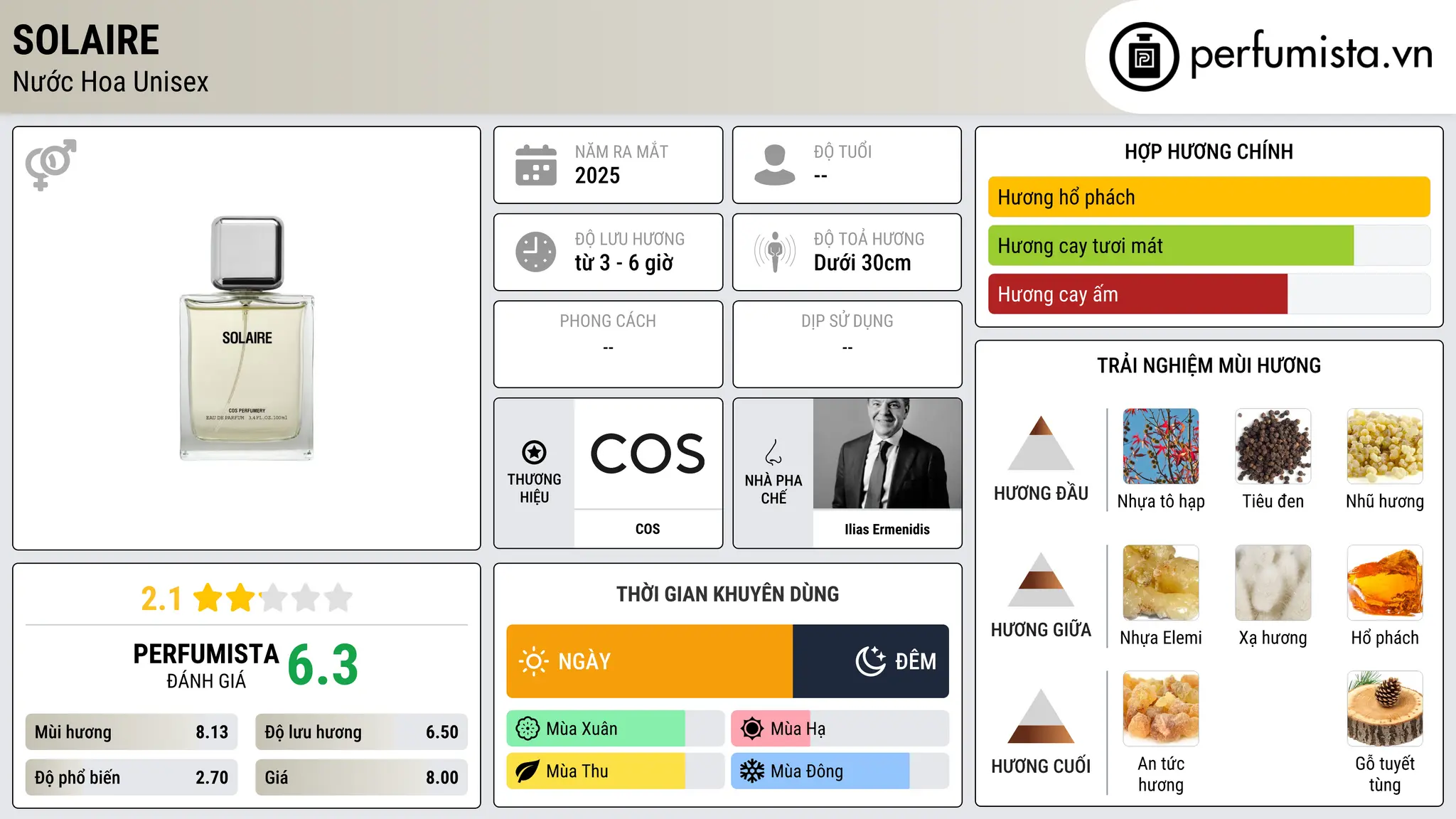Click the sun icon in the Ngày bar
The height and width of the screenshot is (819, 1456).
(x=533, y=661)
